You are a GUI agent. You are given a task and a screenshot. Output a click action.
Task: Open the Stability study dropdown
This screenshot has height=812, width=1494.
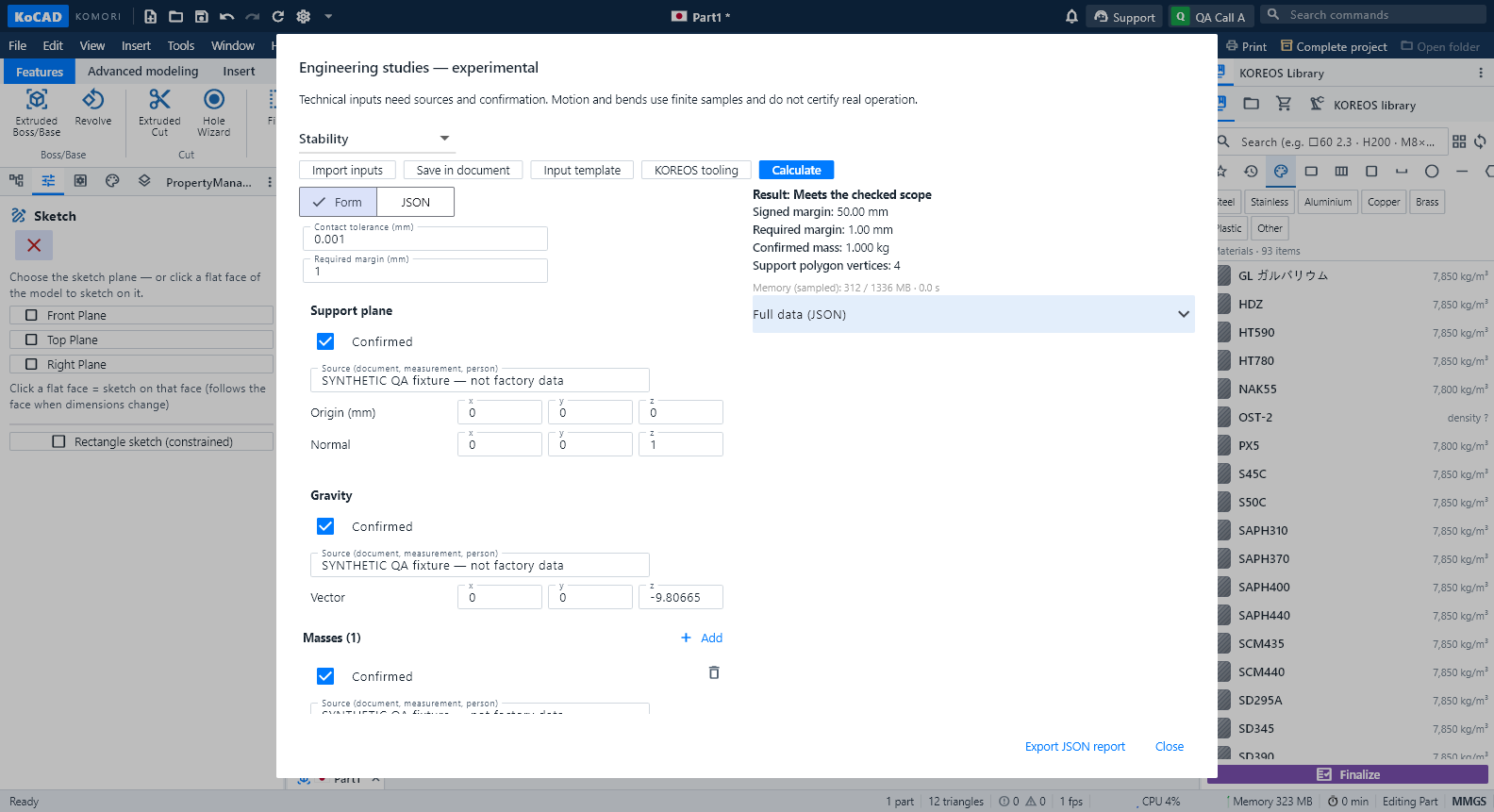pyautogui.click(x=376, y=139)
